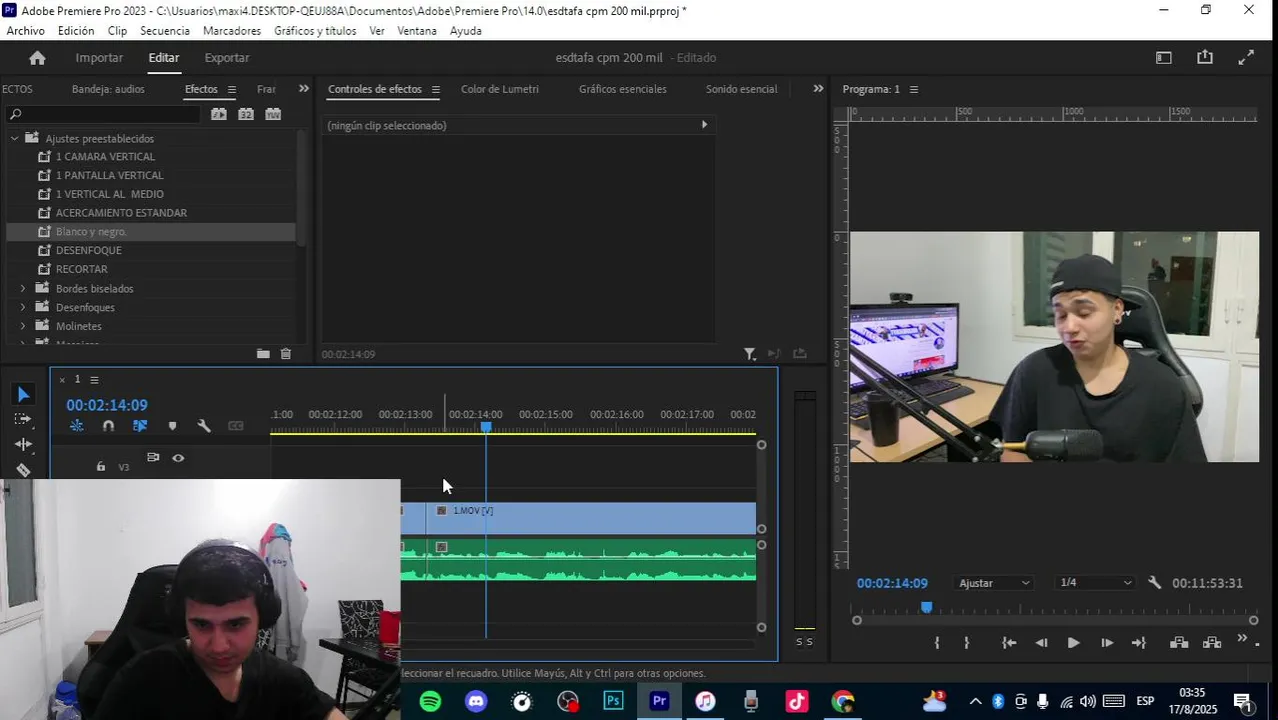Click the Extract button in Program monitor
Viewport: 1278px width, 720px height.
click(x=1212, y=643)
